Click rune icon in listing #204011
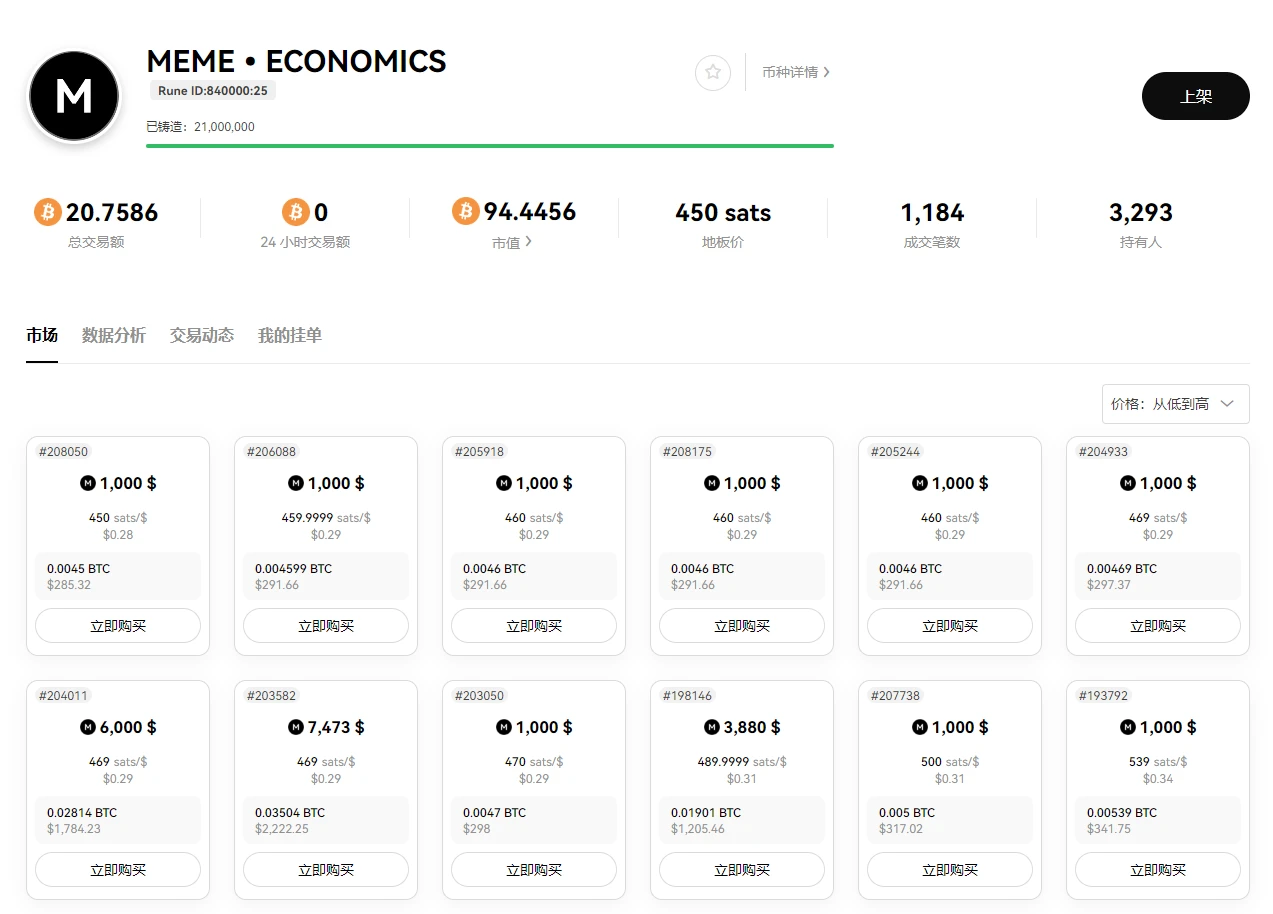This screenshot has height=914, width=1273. (x=88, y=727)
